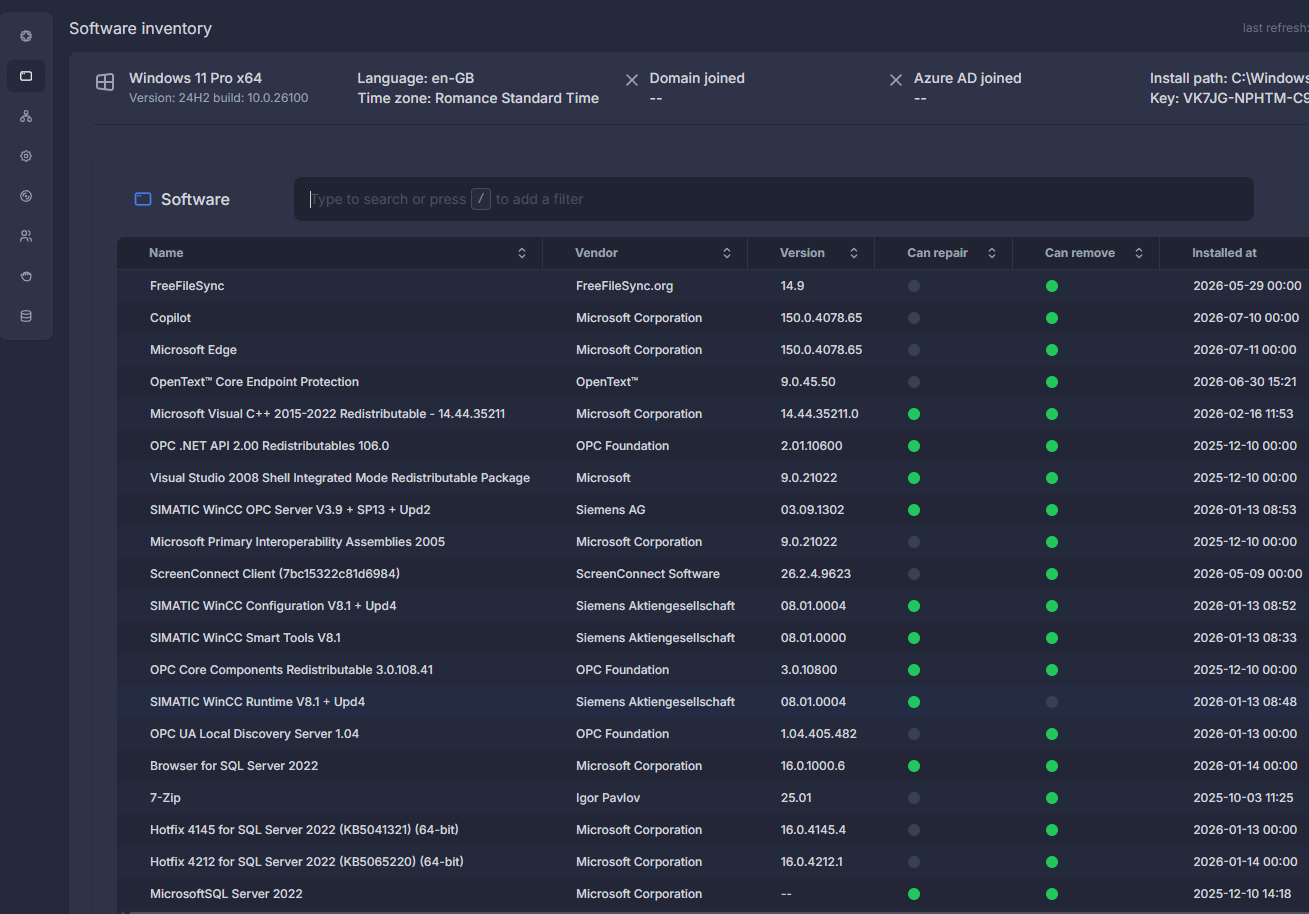This screenshot has height=914, width=1309.
Task: Click the Software inventory page title
Action: [140, 29]
